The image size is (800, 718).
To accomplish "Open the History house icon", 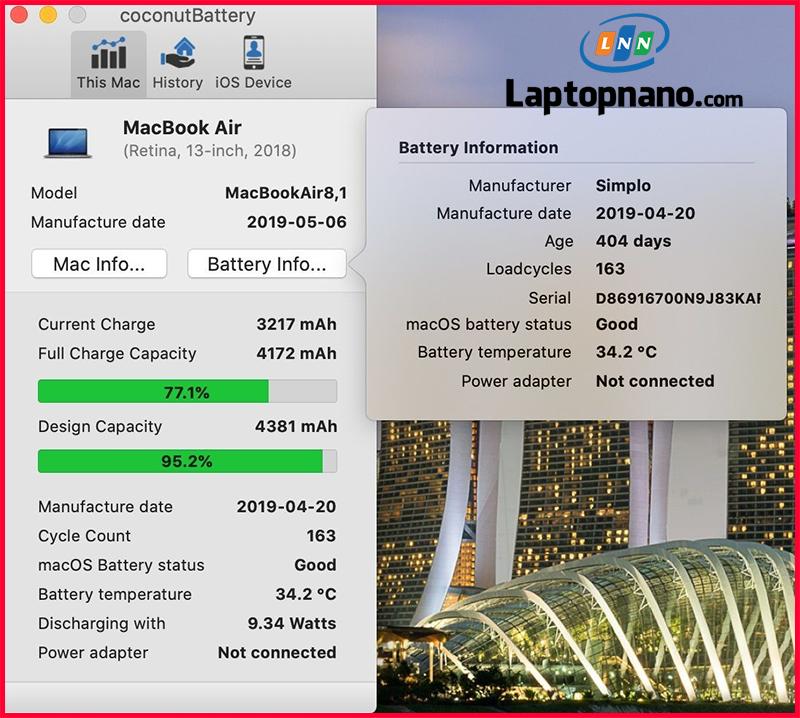I will 178,53.
